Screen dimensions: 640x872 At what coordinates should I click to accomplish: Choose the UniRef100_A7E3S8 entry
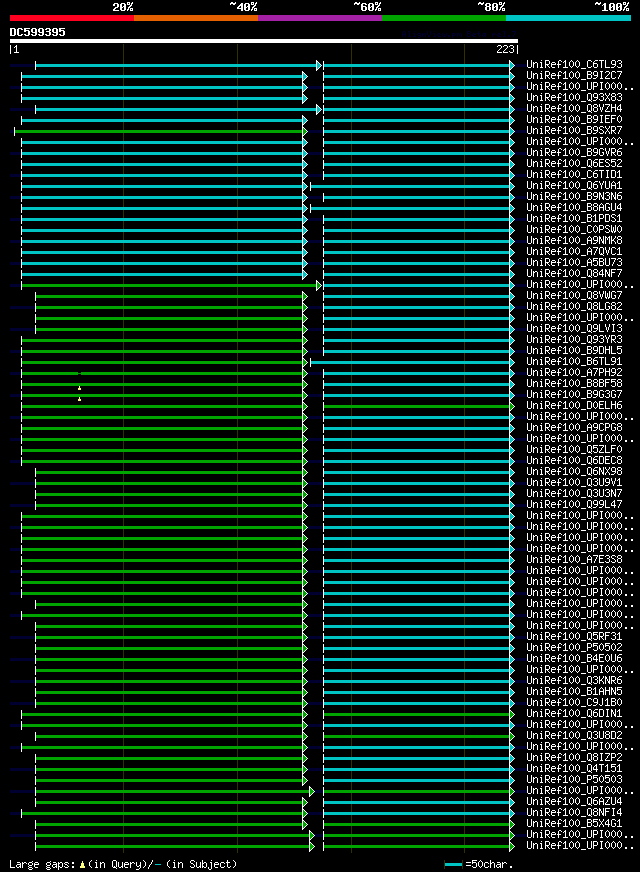point(574,559)
